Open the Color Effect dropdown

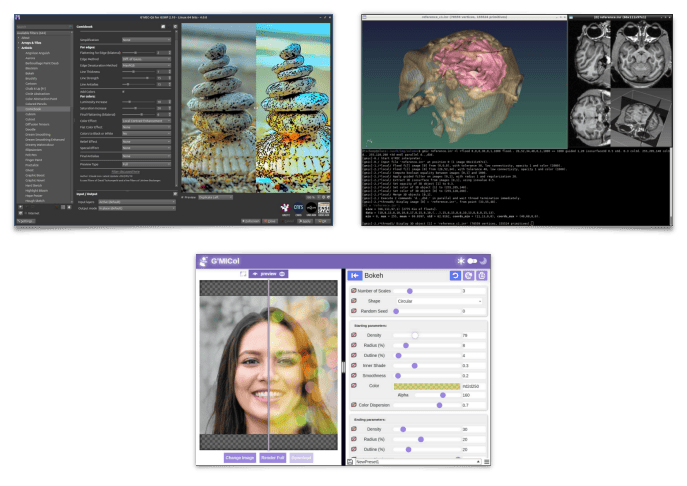pos(146,121)
